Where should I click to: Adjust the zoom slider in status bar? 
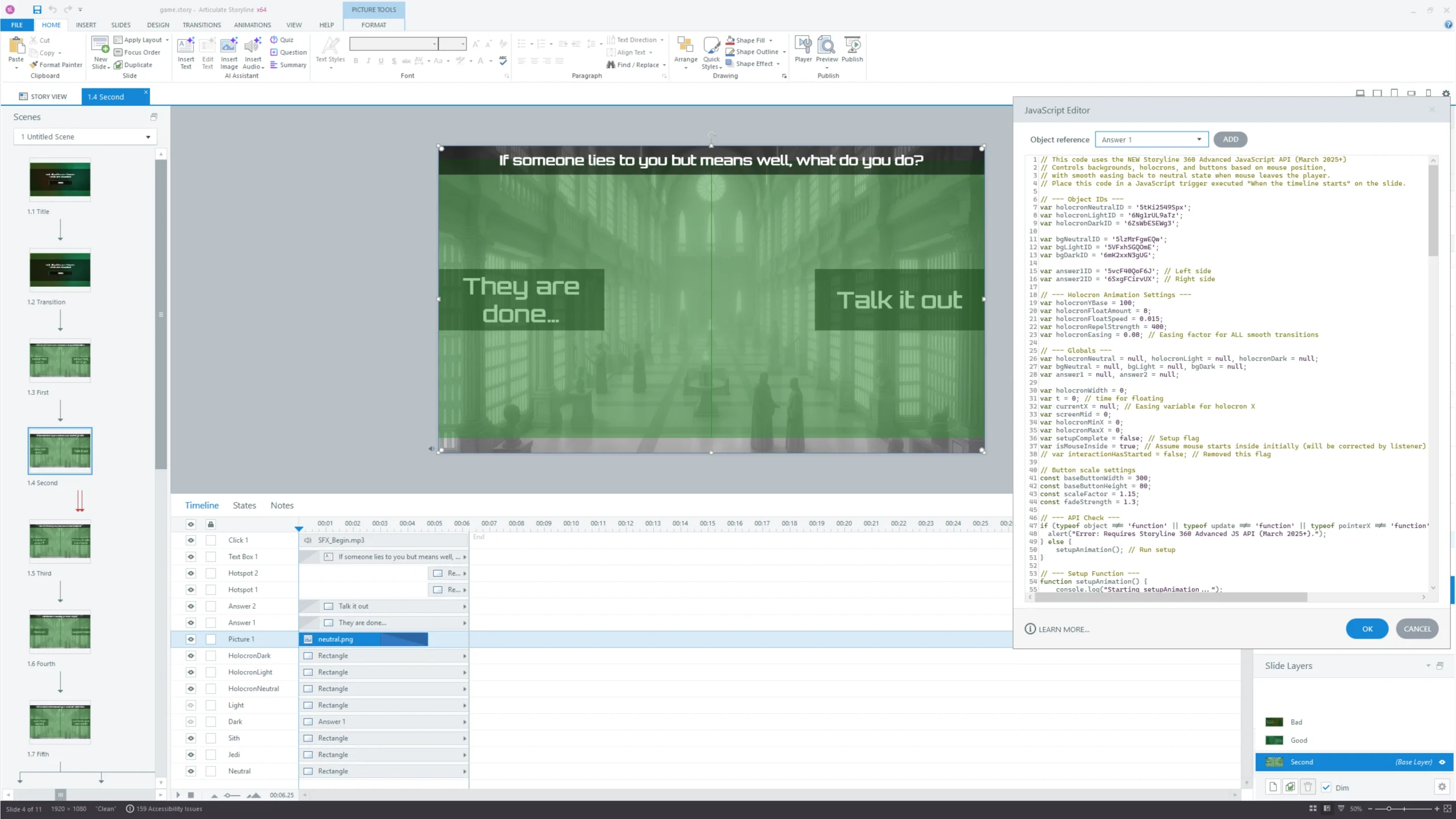point(1389,808)
